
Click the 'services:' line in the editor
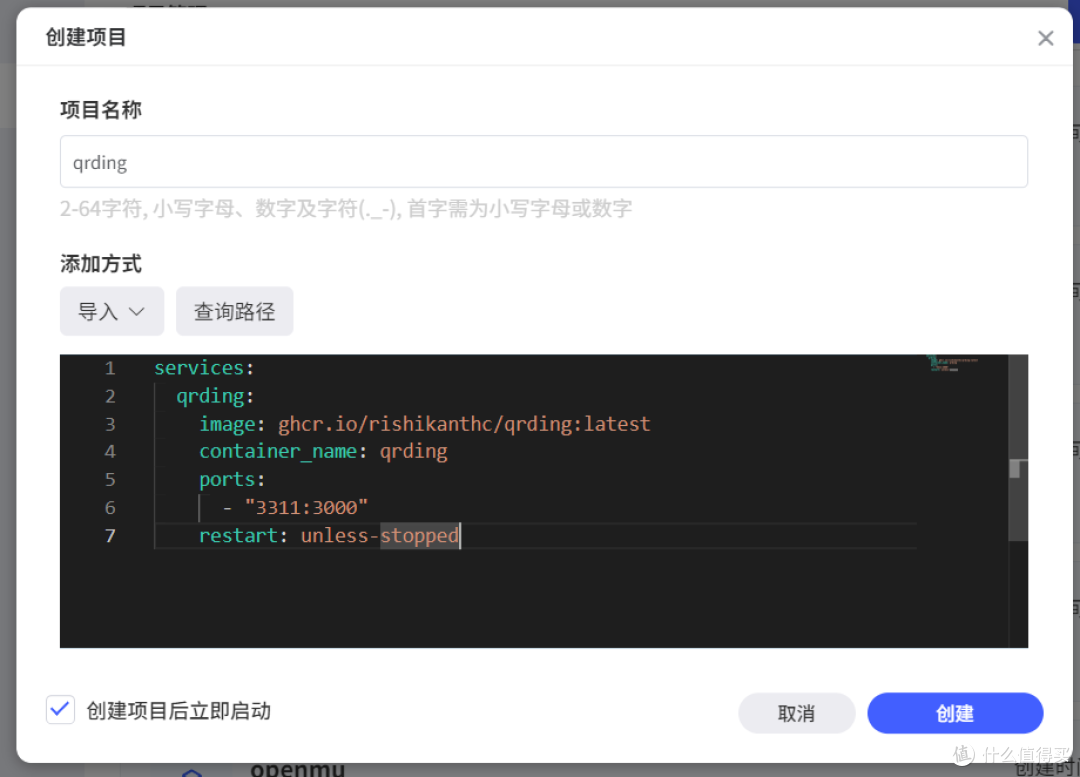tap(204, 368)
